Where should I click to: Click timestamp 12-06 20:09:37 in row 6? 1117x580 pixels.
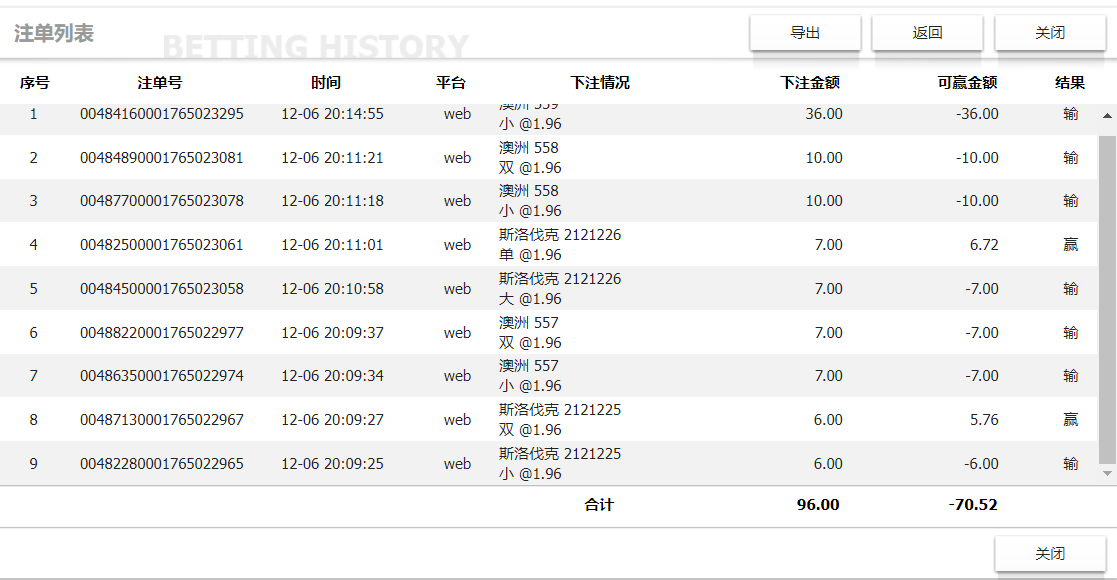coord(332,333)
